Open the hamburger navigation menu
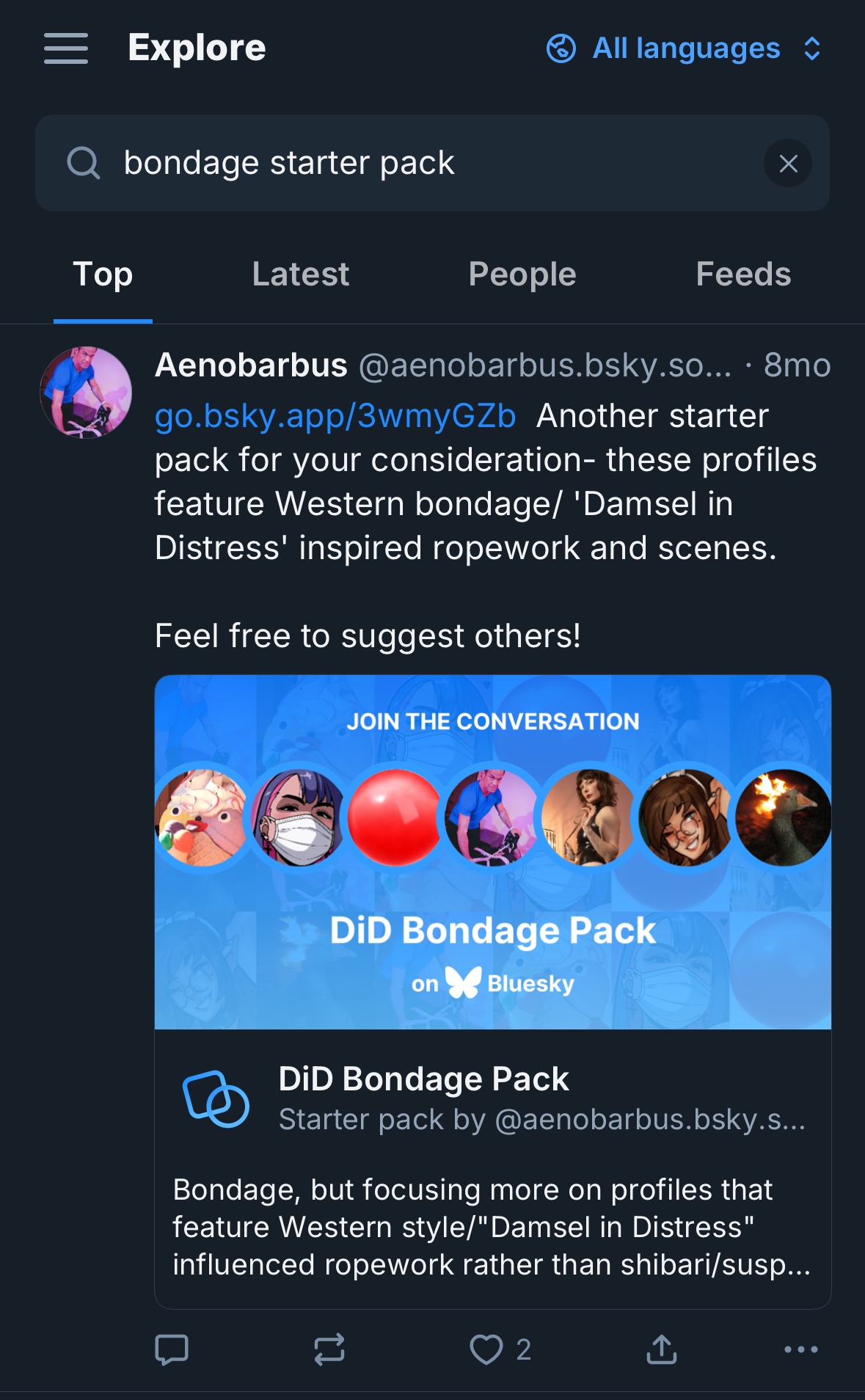 point(66,48)
